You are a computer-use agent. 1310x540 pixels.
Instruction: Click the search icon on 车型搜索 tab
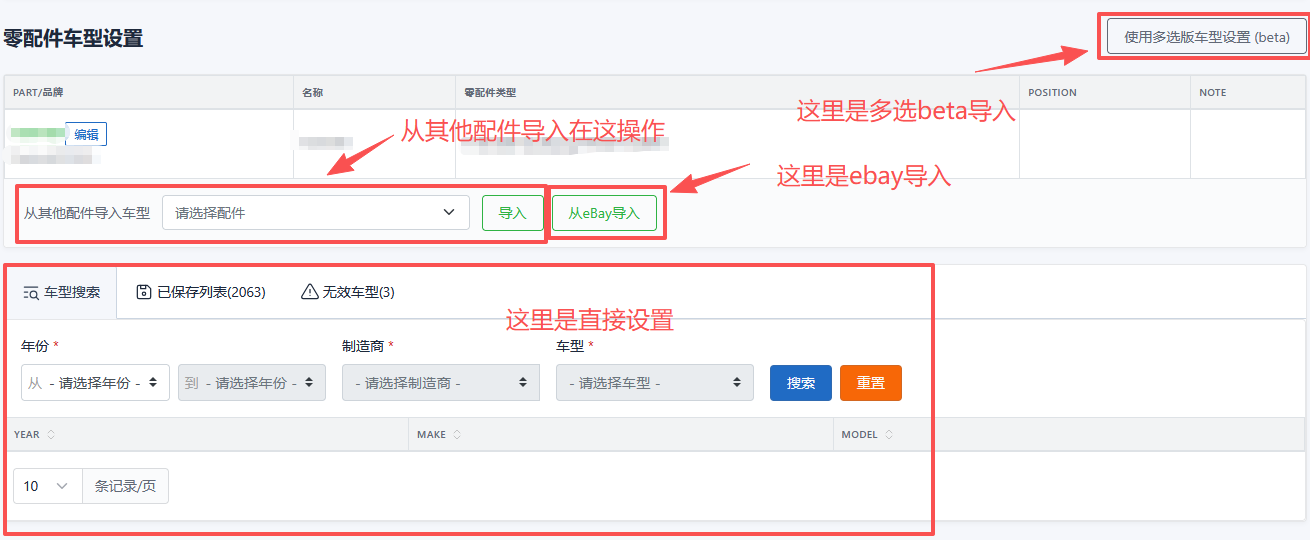coord(30,293)
